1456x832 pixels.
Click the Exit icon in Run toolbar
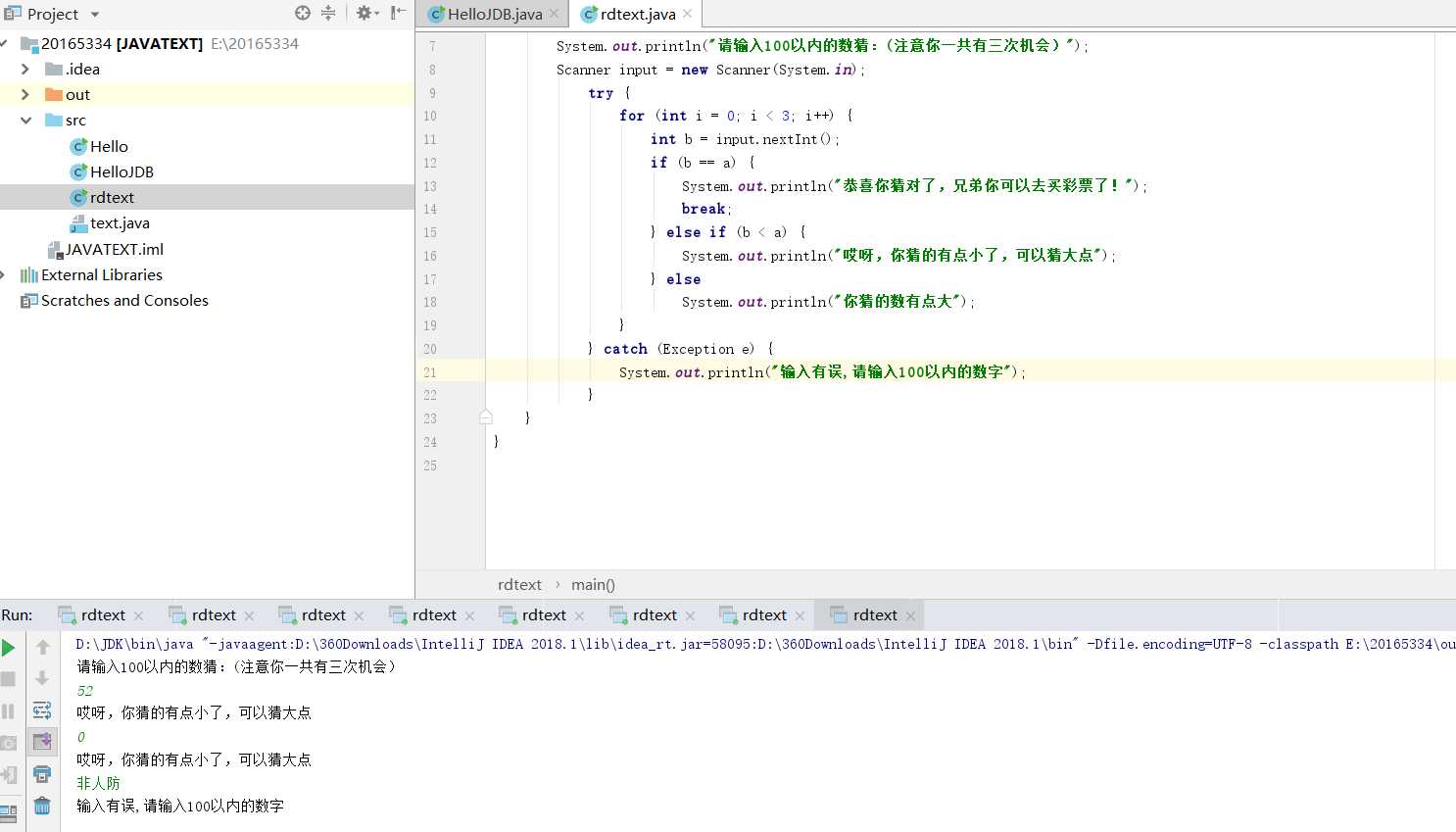pos(9,775)
